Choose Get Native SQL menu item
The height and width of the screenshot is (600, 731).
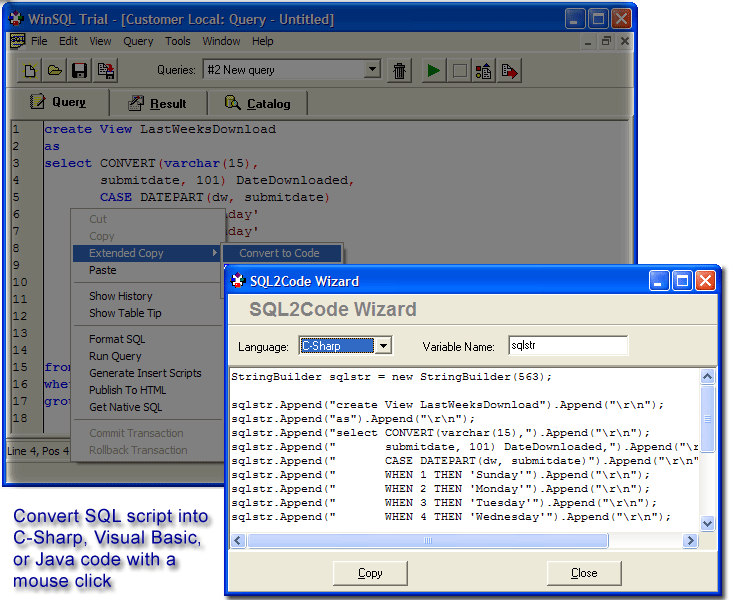[x=146, y=407]
